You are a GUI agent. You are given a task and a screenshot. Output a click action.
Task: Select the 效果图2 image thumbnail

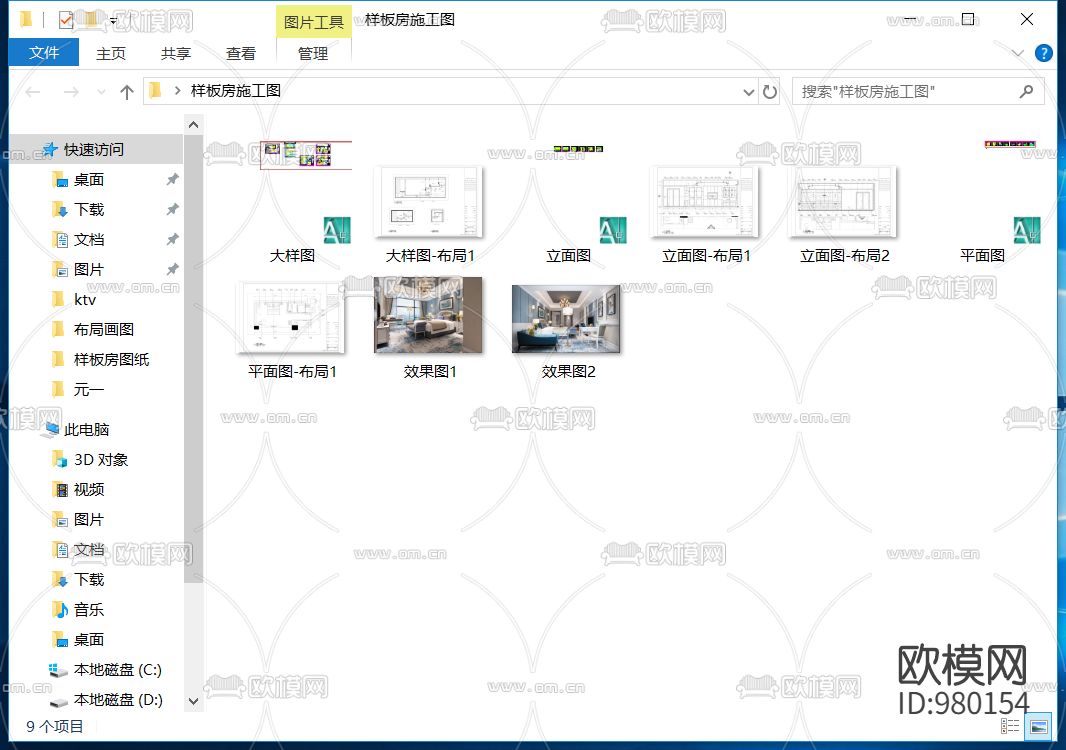point(566,318)
